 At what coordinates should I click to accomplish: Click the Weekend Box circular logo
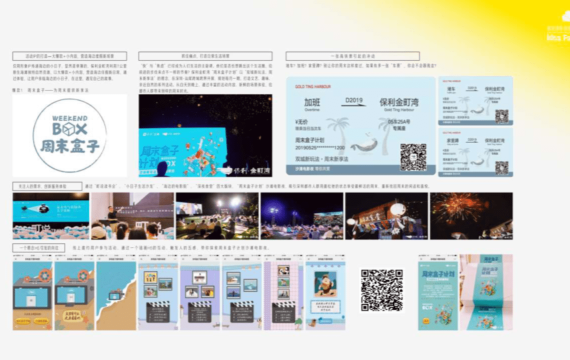point(69,135)
